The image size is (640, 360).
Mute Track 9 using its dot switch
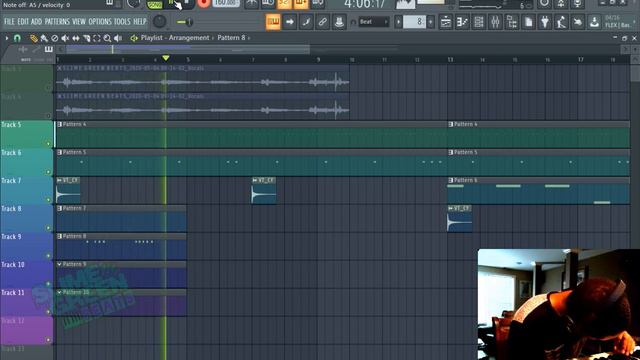click(48, 256)
